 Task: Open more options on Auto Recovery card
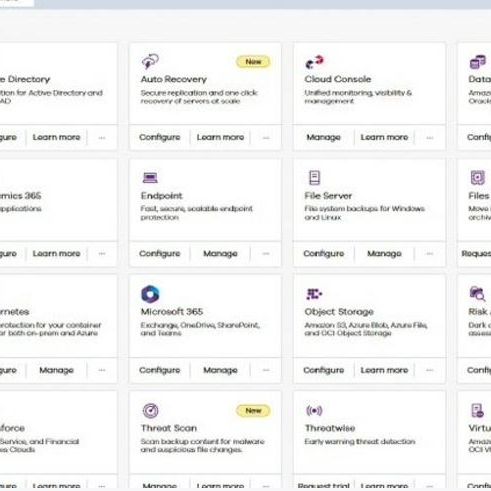(x=266, y=137)
